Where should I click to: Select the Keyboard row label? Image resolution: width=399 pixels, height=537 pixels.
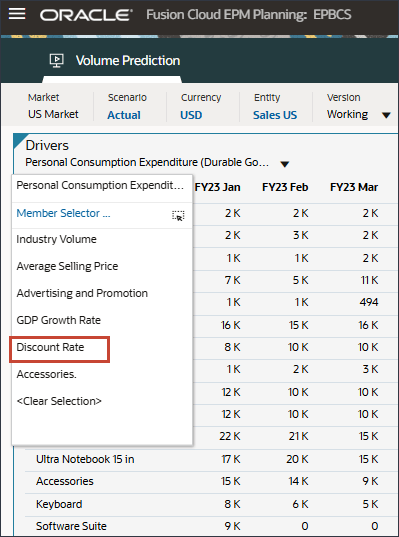click(59, 504)
